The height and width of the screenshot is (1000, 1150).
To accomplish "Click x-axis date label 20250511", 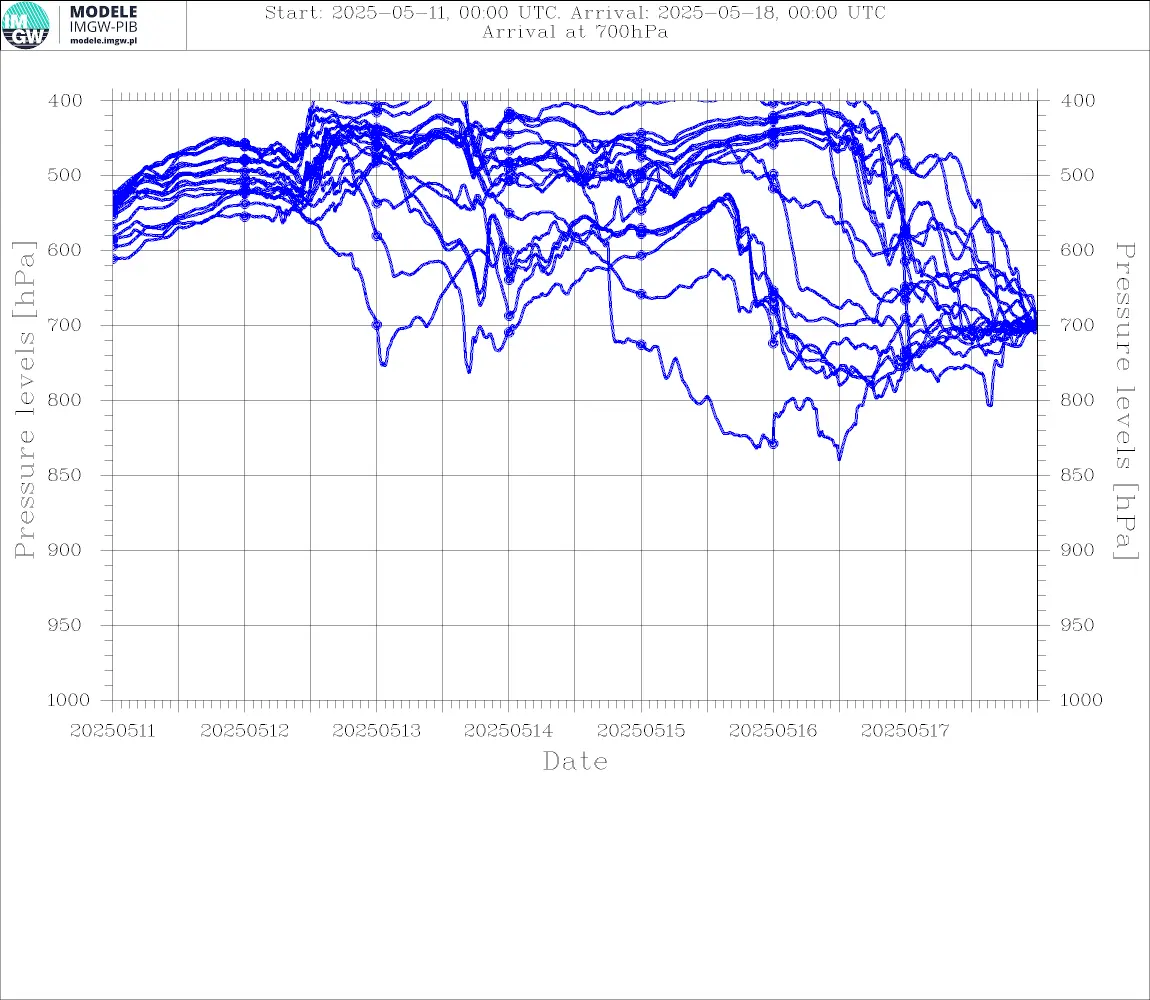I will click(x=112, y=731).
